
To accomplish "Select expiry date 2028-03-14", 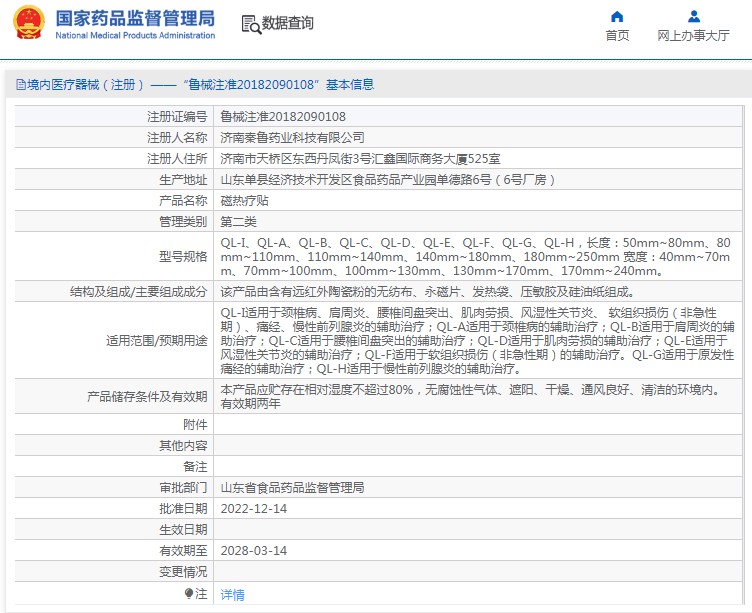I will 254,551.
